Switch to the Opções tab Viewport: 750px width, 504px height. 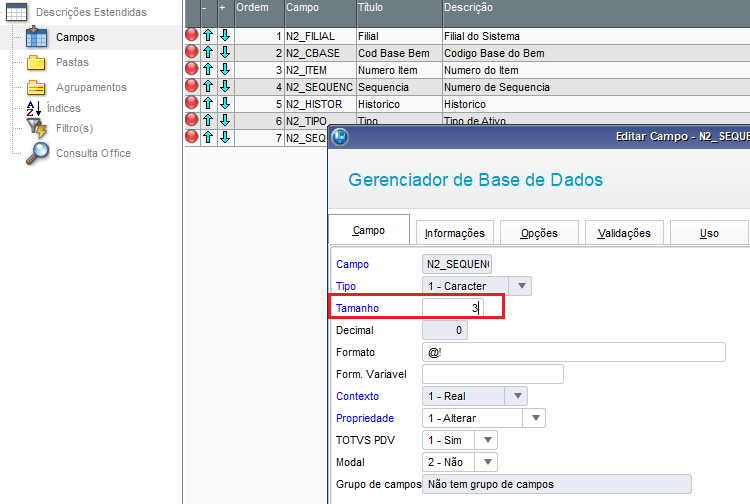pos(539,233)
